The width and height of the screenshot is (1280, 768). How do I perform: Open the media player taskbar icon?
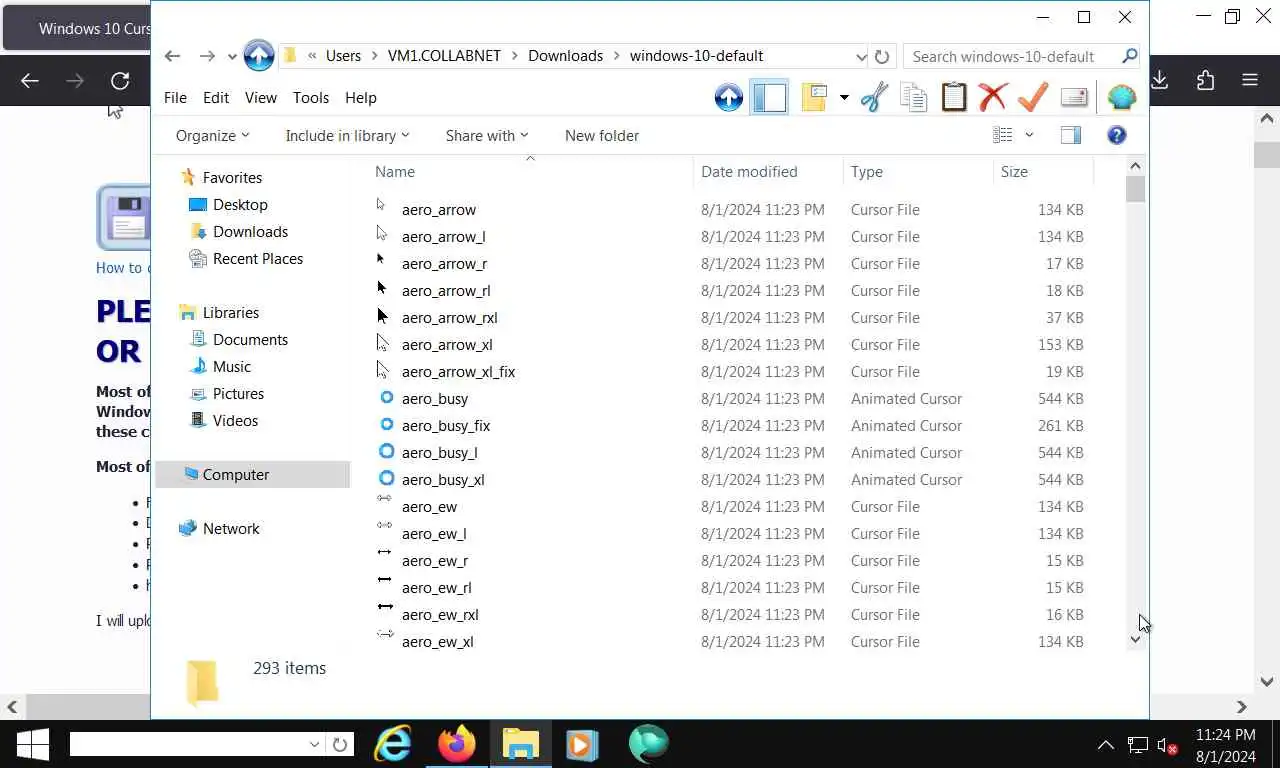(x=582, y=744)
